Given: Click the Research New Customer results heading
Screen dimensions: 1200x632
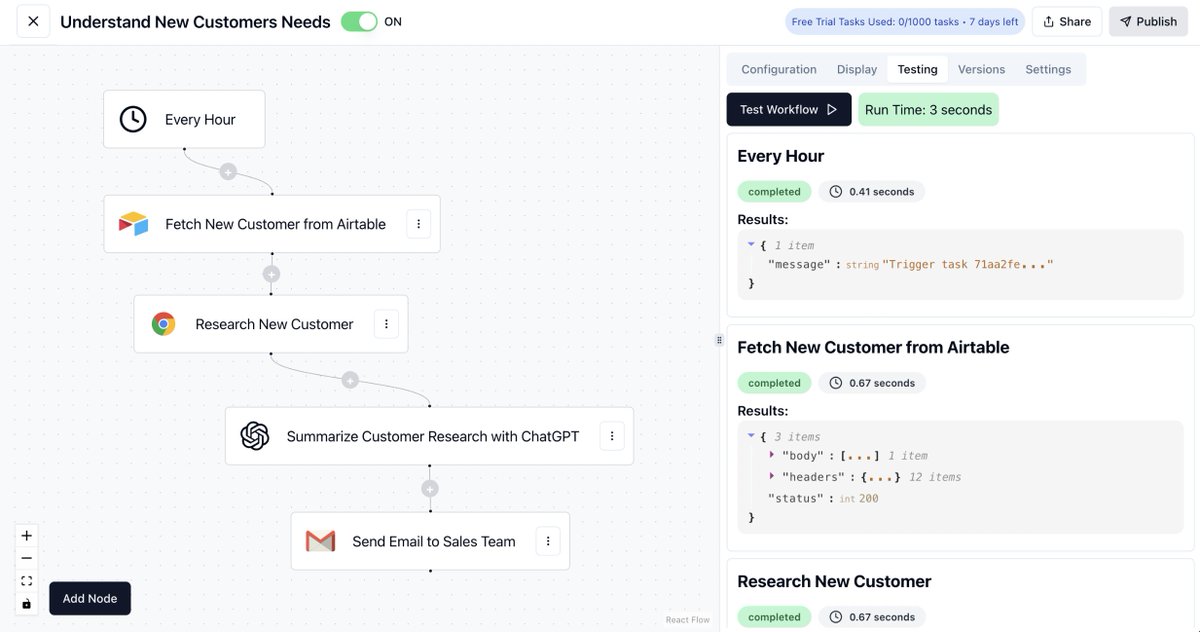Looking at the screenshot, I should 834,581.
